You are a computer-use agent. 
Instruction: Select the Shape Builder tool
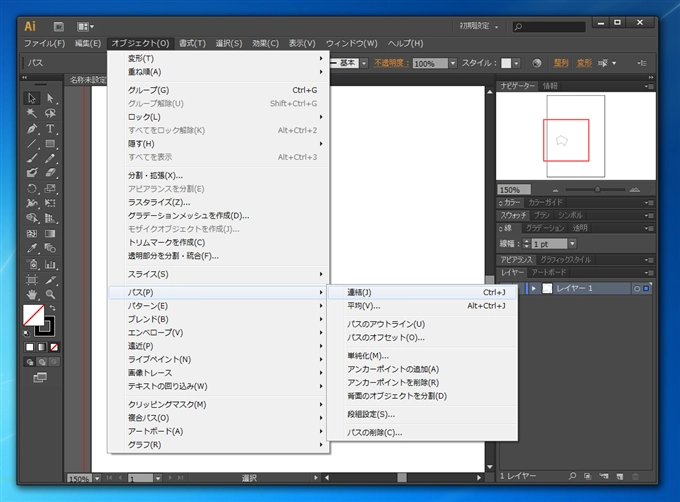tap(32, 218)
